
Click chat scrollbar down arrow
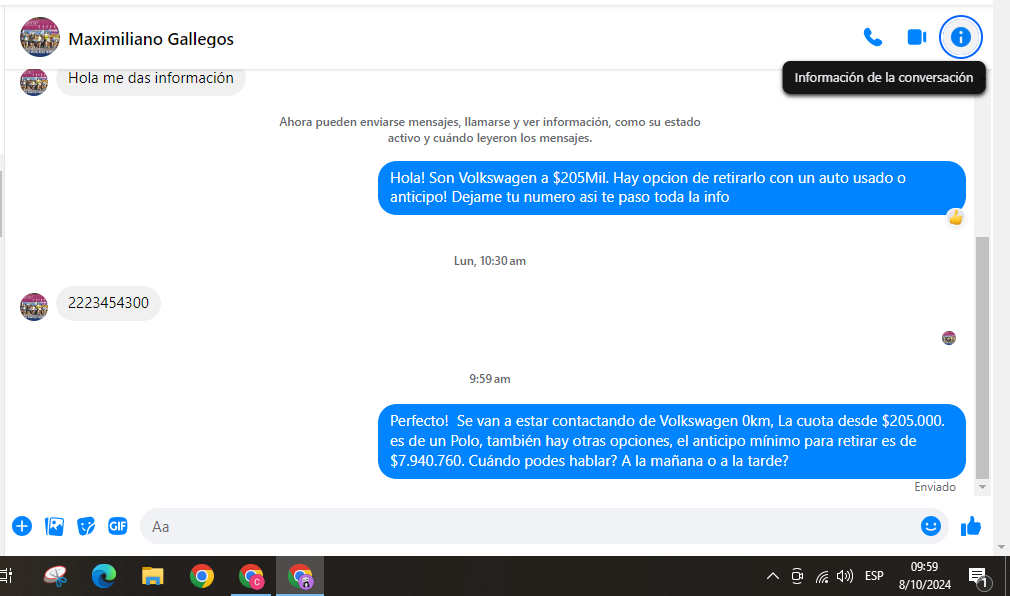982,487
